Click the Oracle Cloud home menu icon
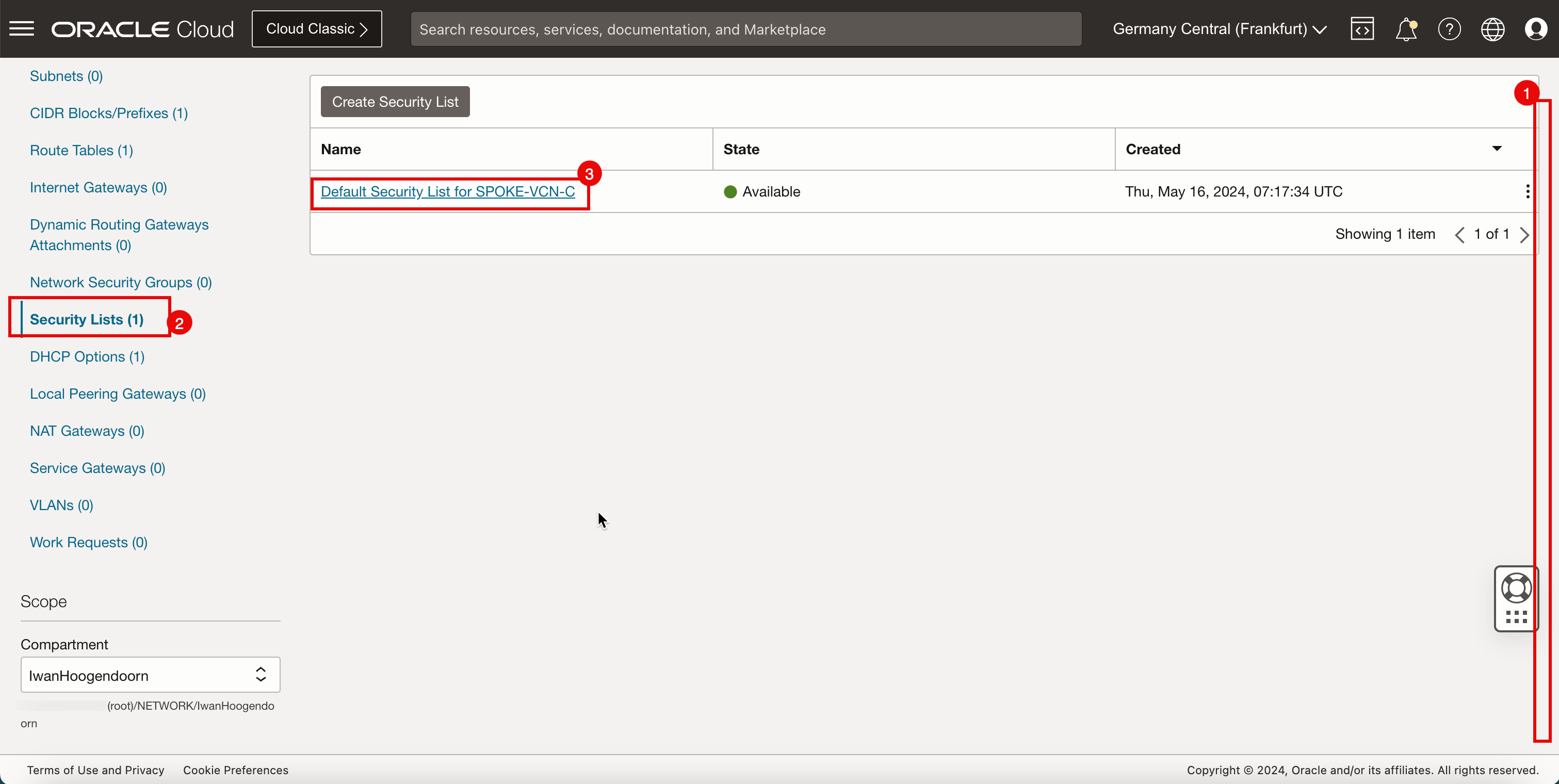The image size is (1559, 784). (21, 29)
